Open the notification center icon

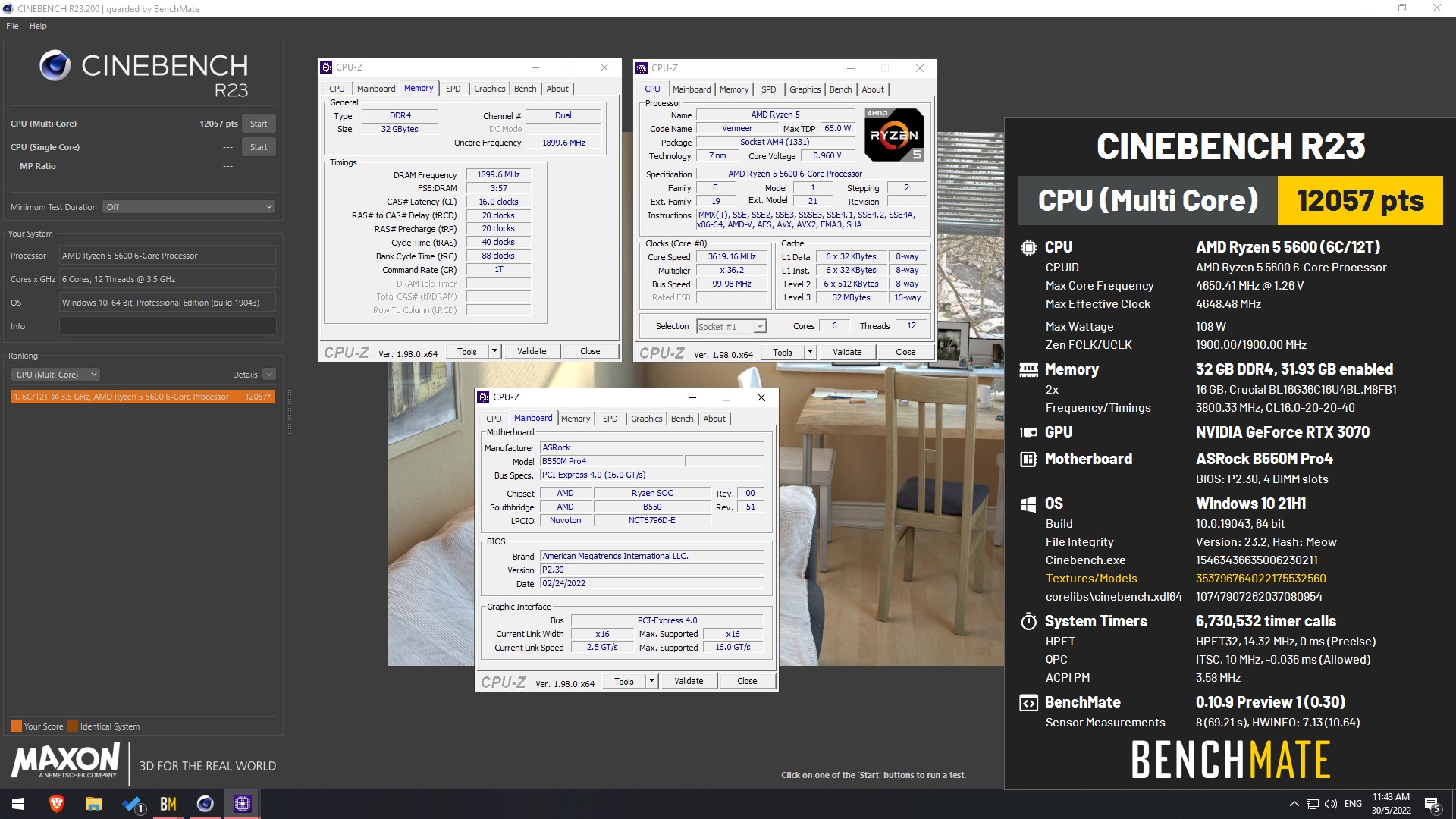1432,805
